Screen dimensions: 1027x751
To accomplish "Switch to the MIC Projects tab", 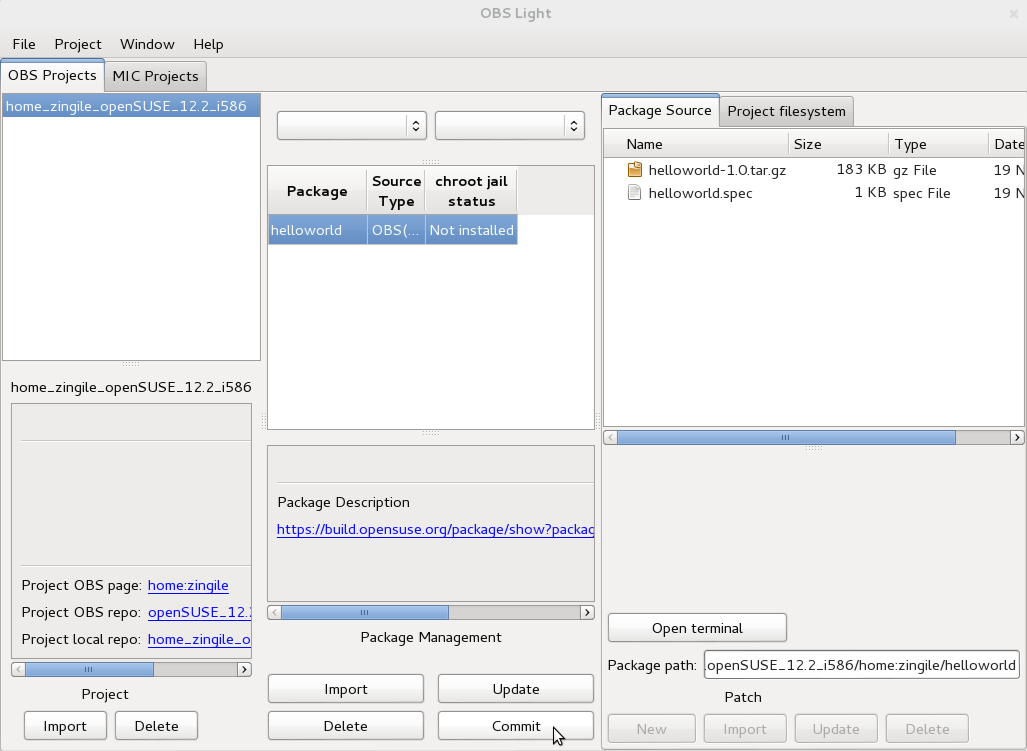I will (x=155, y=76).
